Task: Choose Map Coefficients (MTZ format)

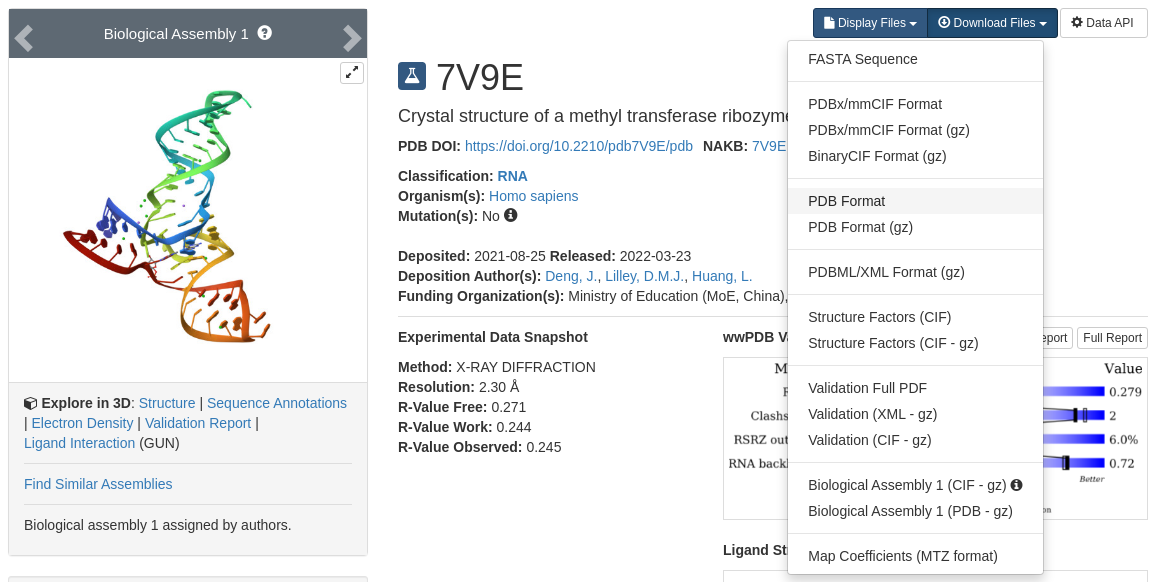Action: tap(902, 556)
